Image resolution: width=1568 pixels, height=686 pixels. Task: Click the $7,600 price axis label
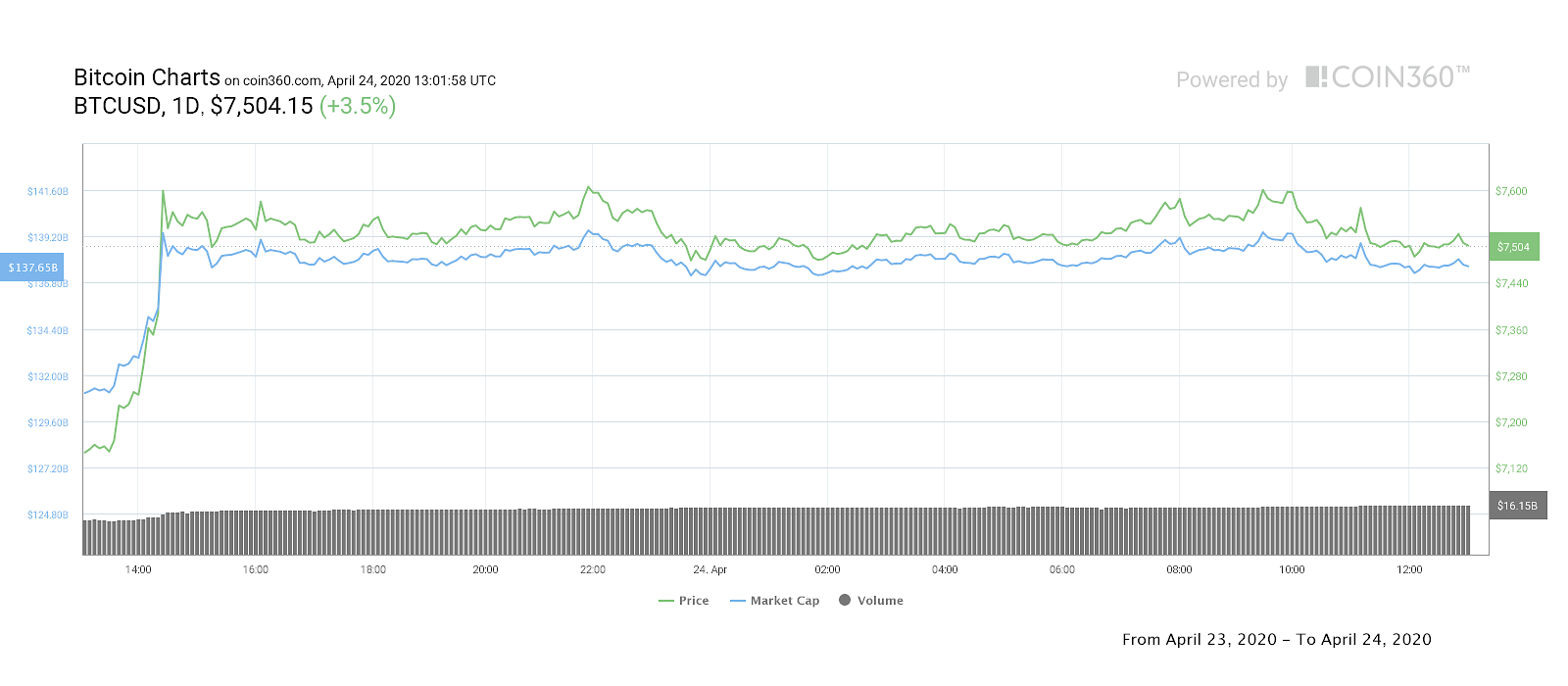(1511, 191)
